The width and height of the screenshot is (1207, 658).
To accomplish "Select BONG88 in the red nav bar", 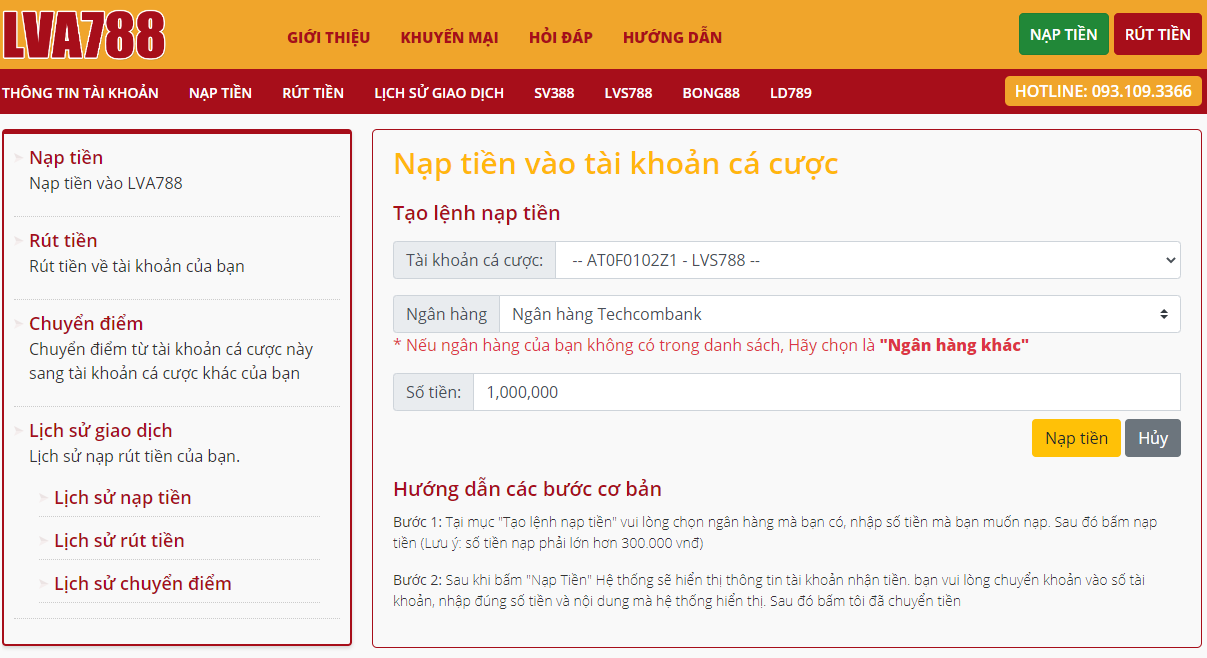I will [x=711, y=93].
